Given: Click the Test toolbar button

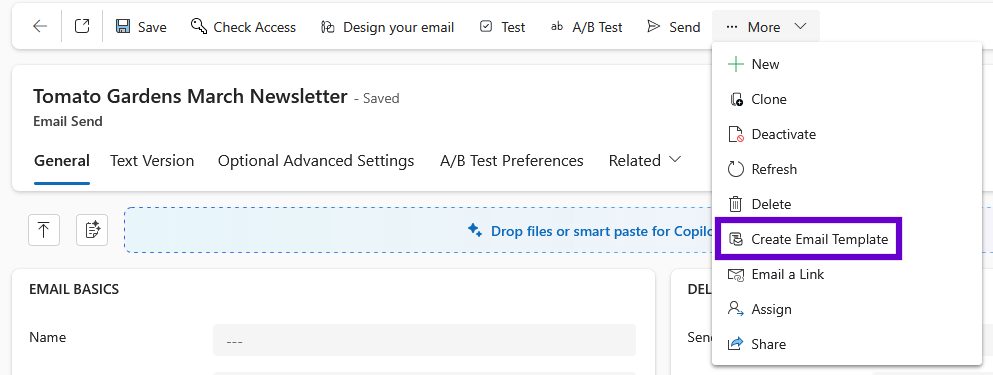Looking at the screenshot, I should [x=502, y=27].
